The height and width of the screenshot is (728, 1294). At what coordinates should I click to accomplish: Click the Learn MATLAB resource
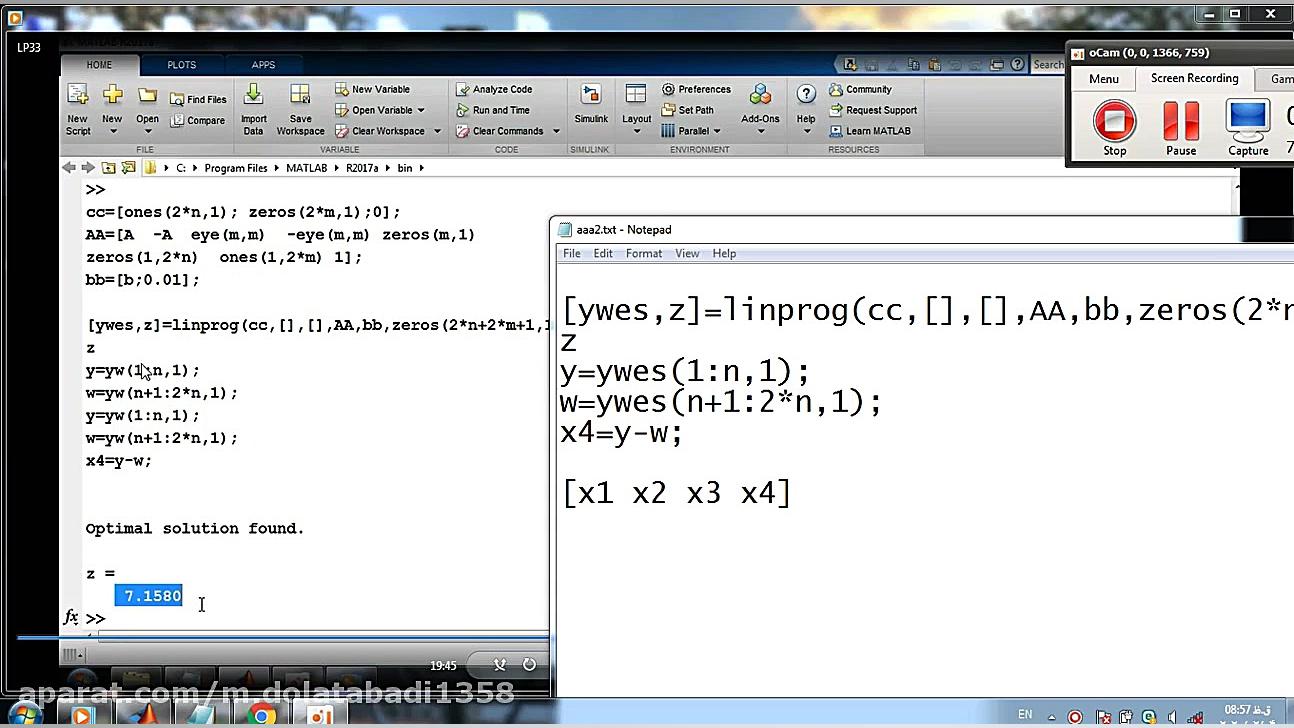click(870, 131)
